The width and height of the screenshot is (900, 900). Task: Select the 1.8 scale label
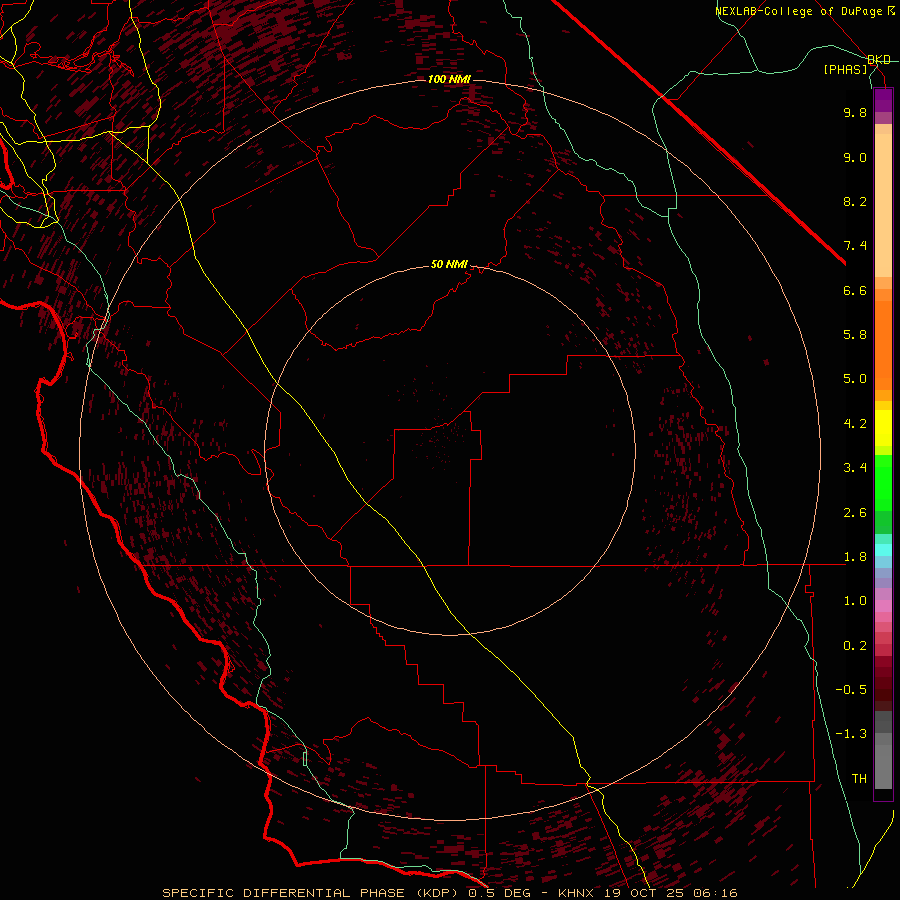point(855,557)
